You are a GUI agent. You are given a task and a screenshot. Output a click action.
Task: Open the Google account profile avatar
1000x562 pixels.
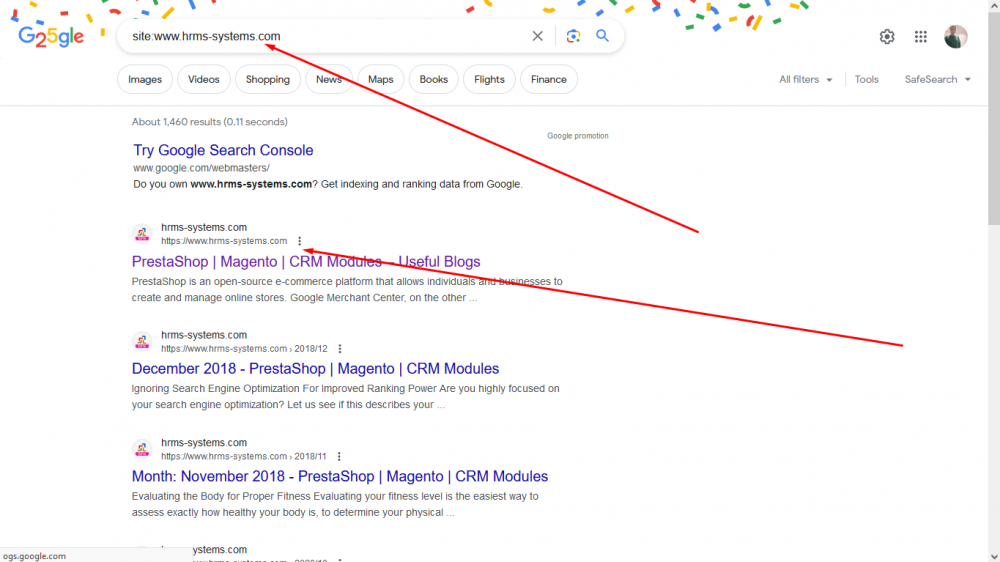[x=955, y=37]
